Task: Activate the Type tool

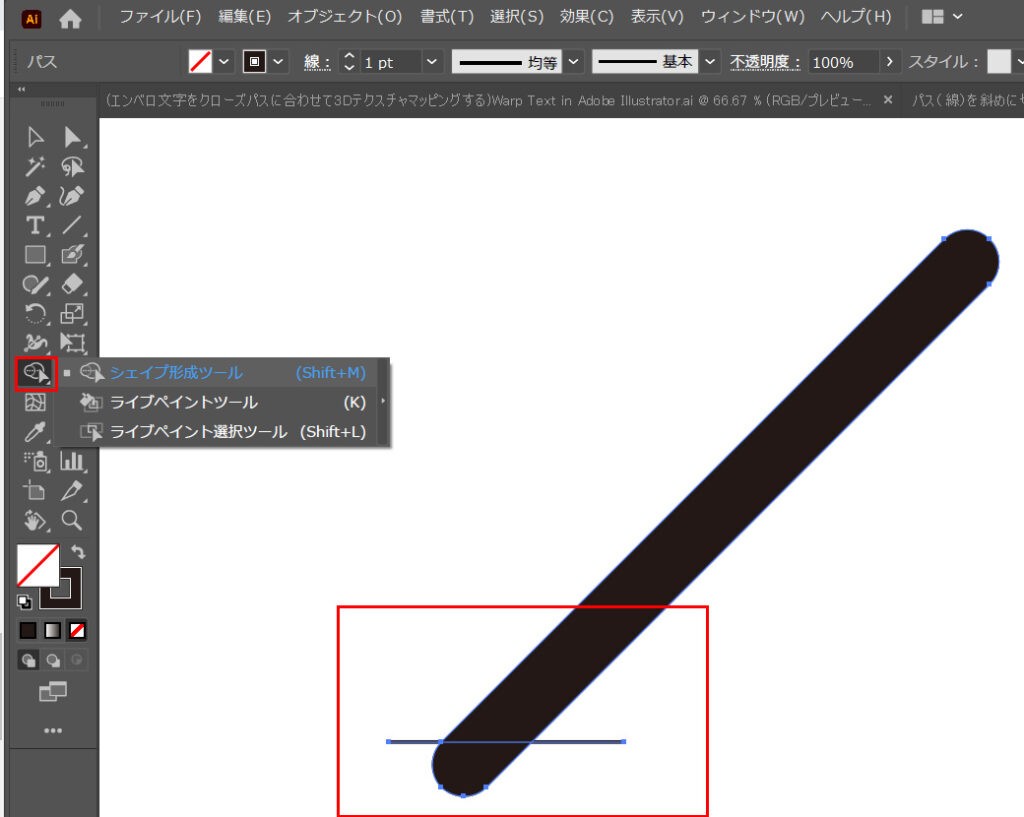Action: 35,225
